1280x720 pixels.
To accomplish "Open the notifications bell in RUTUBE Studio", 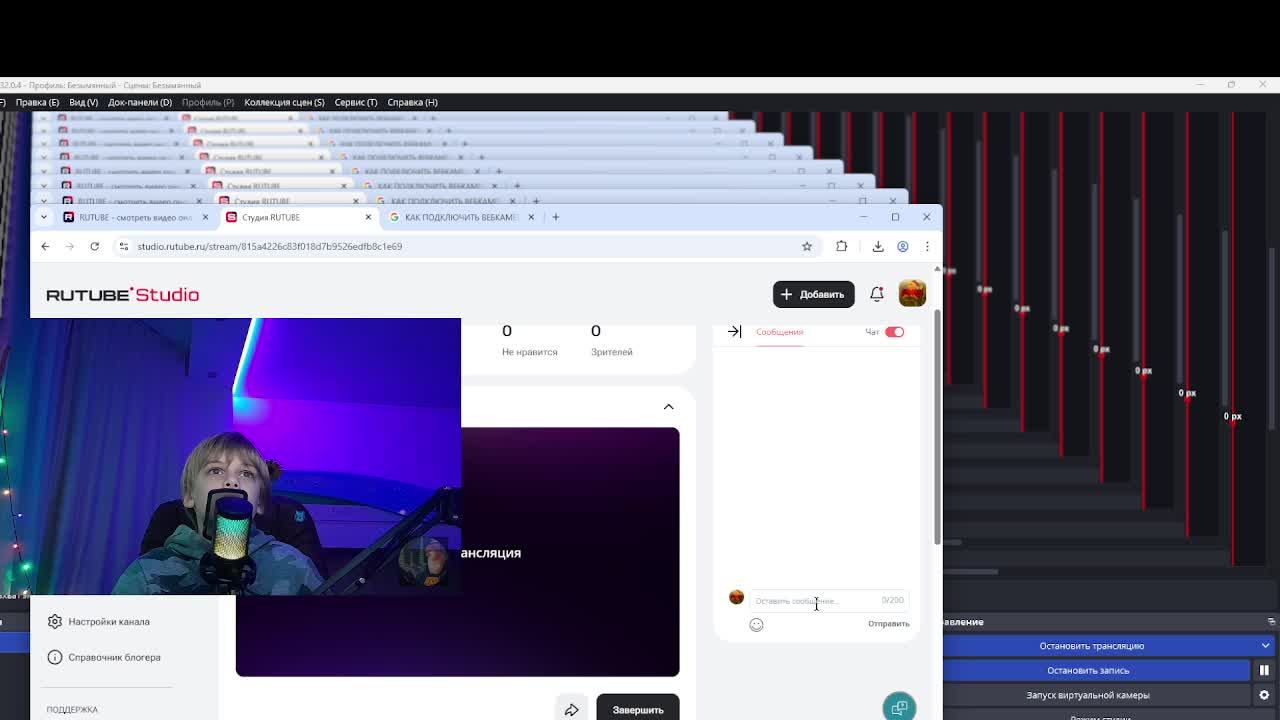I will pyautogui.click(x=876, y=294).
